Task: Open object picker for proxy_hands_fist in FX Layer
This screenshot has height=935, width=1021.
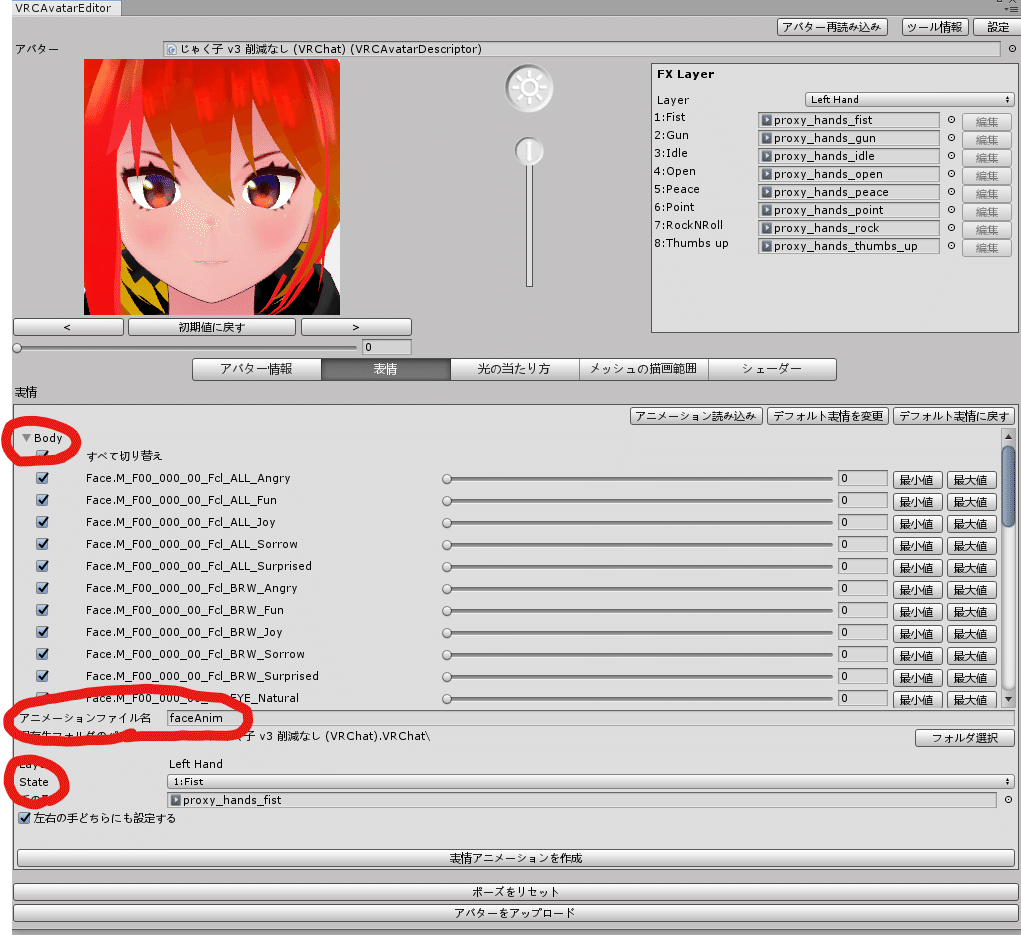Action: 951,120
